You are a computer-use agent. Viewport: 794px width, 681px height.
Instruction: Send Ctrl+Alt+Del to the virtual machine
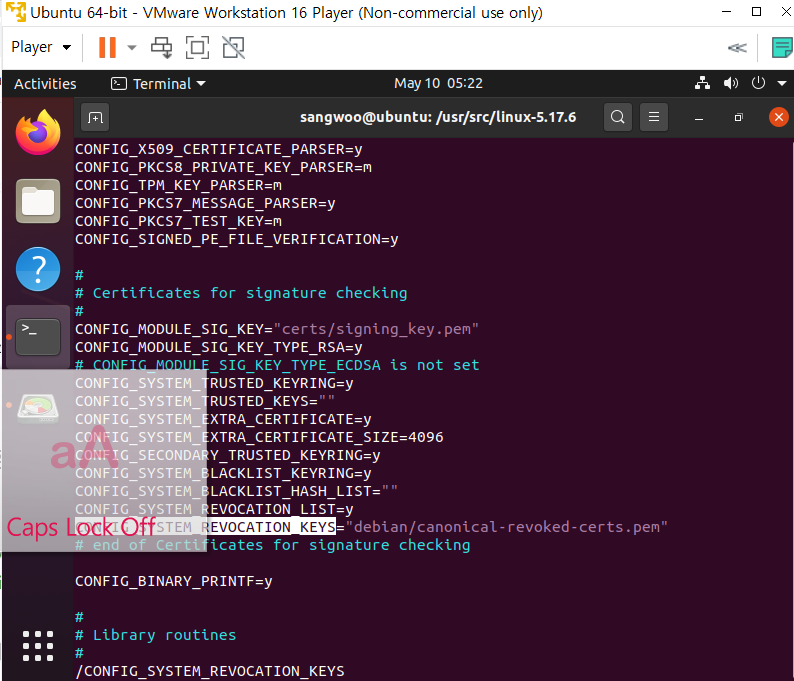click(162, 48)
